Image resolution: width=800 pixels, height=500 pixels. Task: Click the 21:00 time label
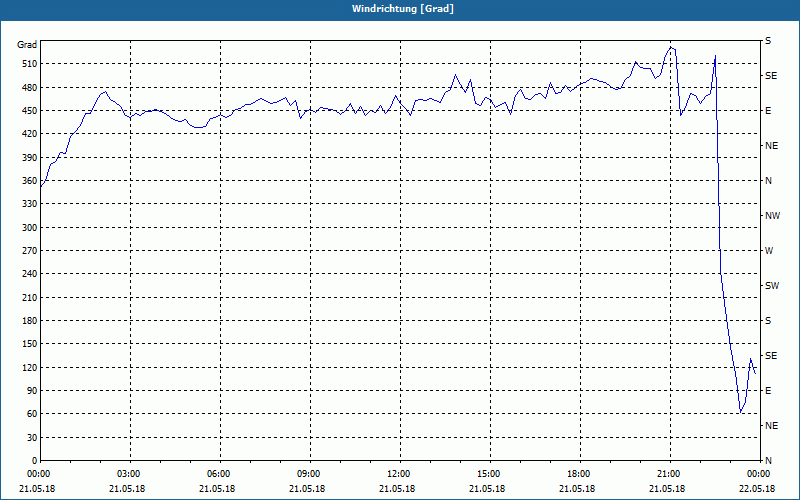(670, 474)
